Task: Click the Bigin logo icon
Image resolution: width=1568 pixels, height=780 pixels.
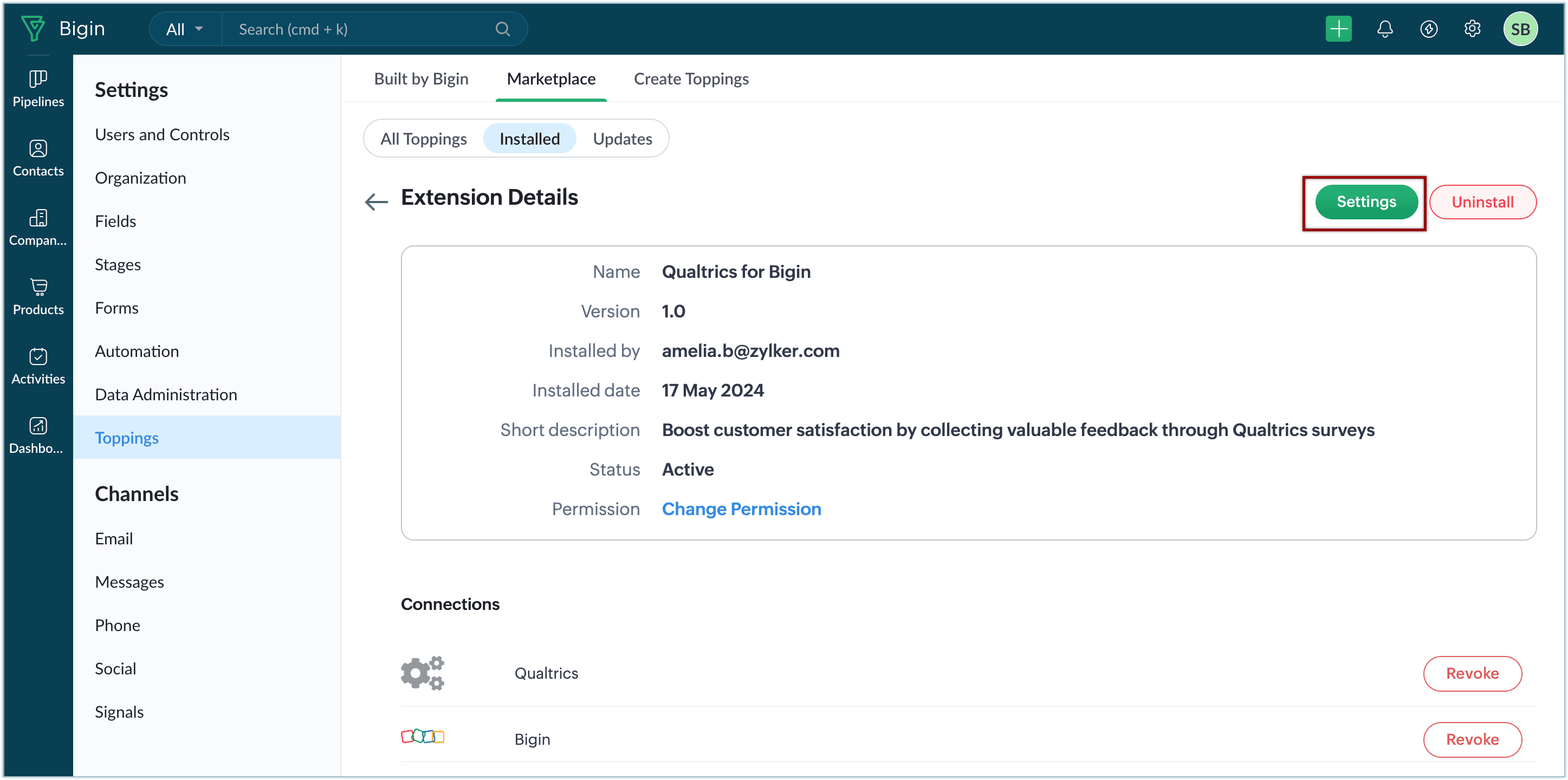Action: [33, 29]
